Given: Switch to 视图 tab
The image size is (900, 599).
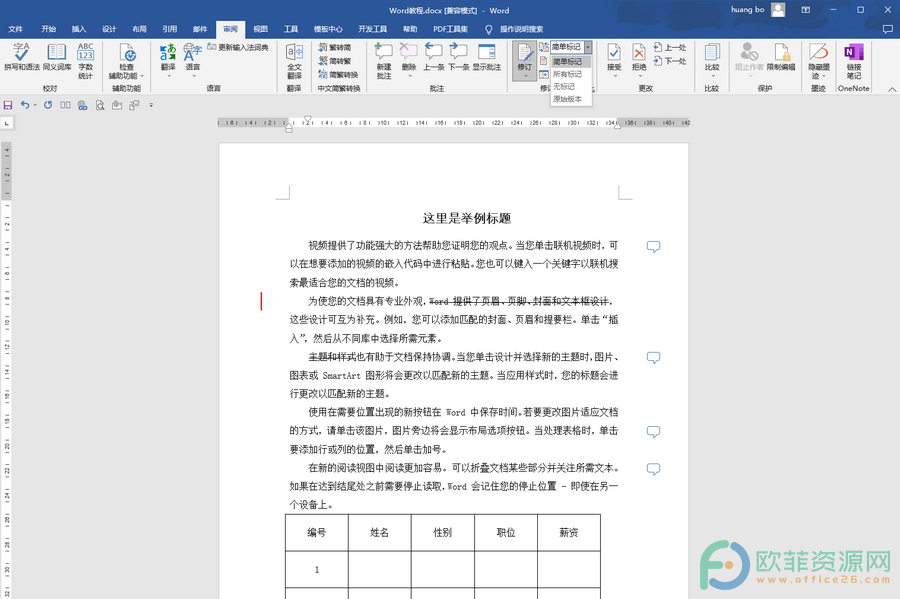Looking at the screenshot, I should [x=261, y=29].
